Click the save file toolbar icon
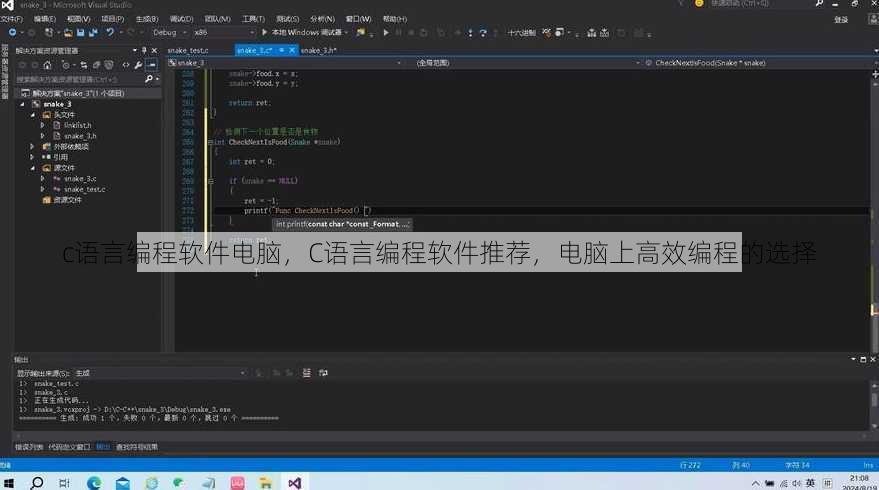Viewport: 879px width, 490px height. click(x=81, y=33)
